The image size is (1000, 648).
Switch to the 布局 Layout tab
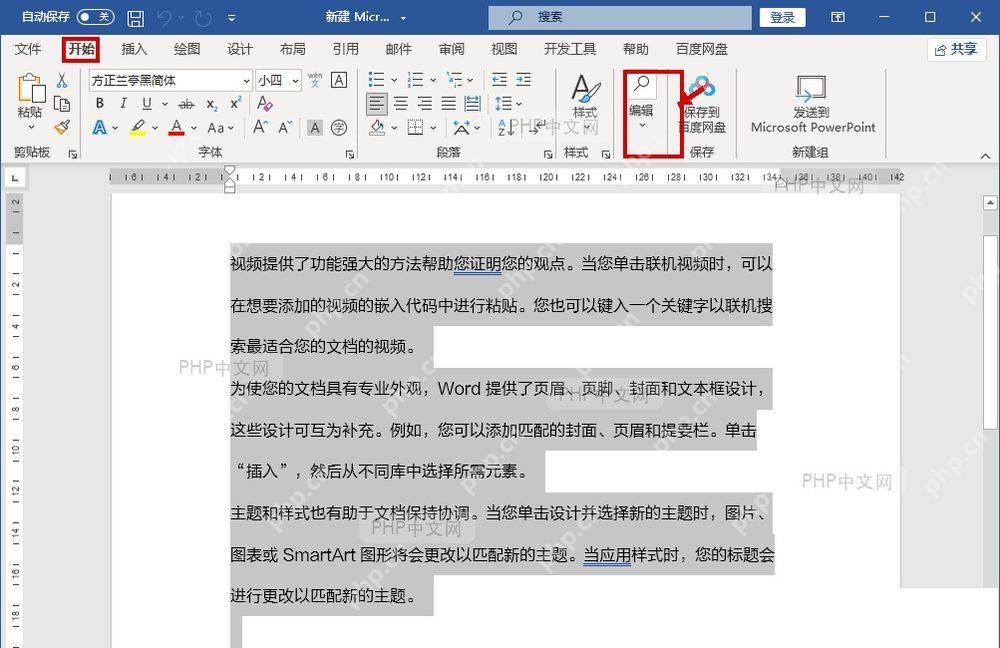click(293, 49)
